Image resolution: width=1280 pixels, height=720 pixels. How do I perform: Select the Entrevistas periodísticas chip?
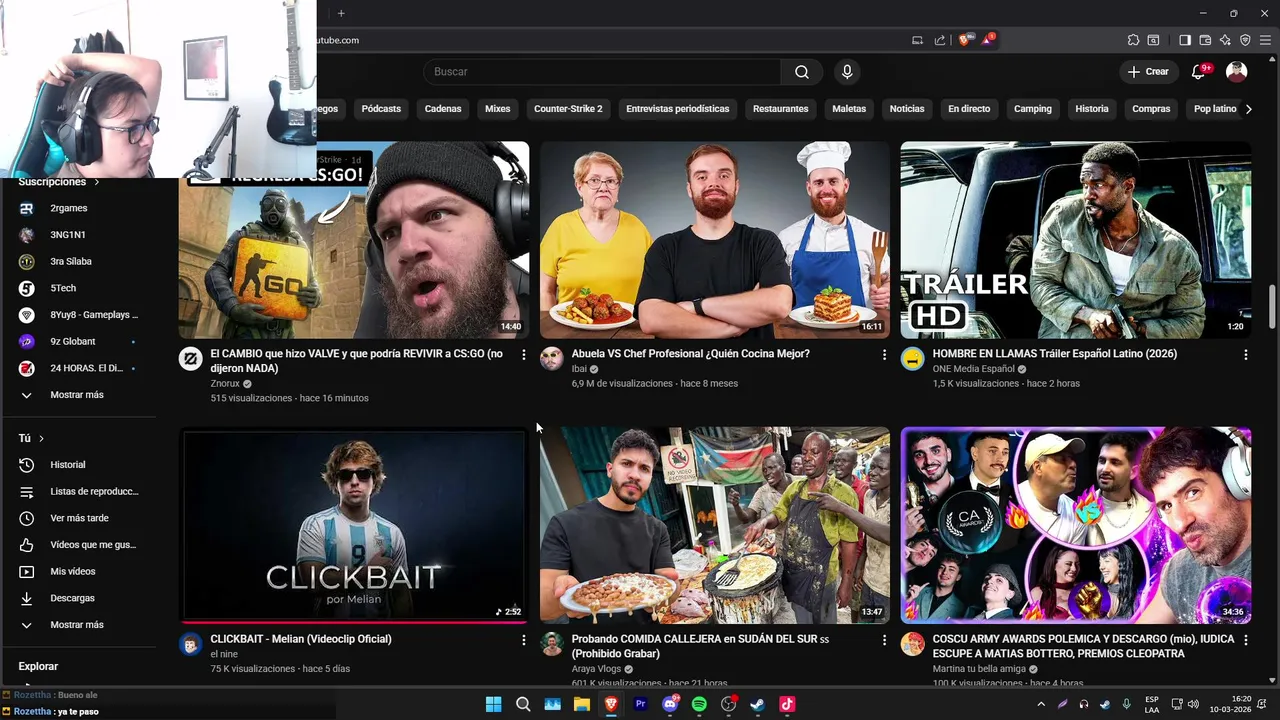pos(678,109)
